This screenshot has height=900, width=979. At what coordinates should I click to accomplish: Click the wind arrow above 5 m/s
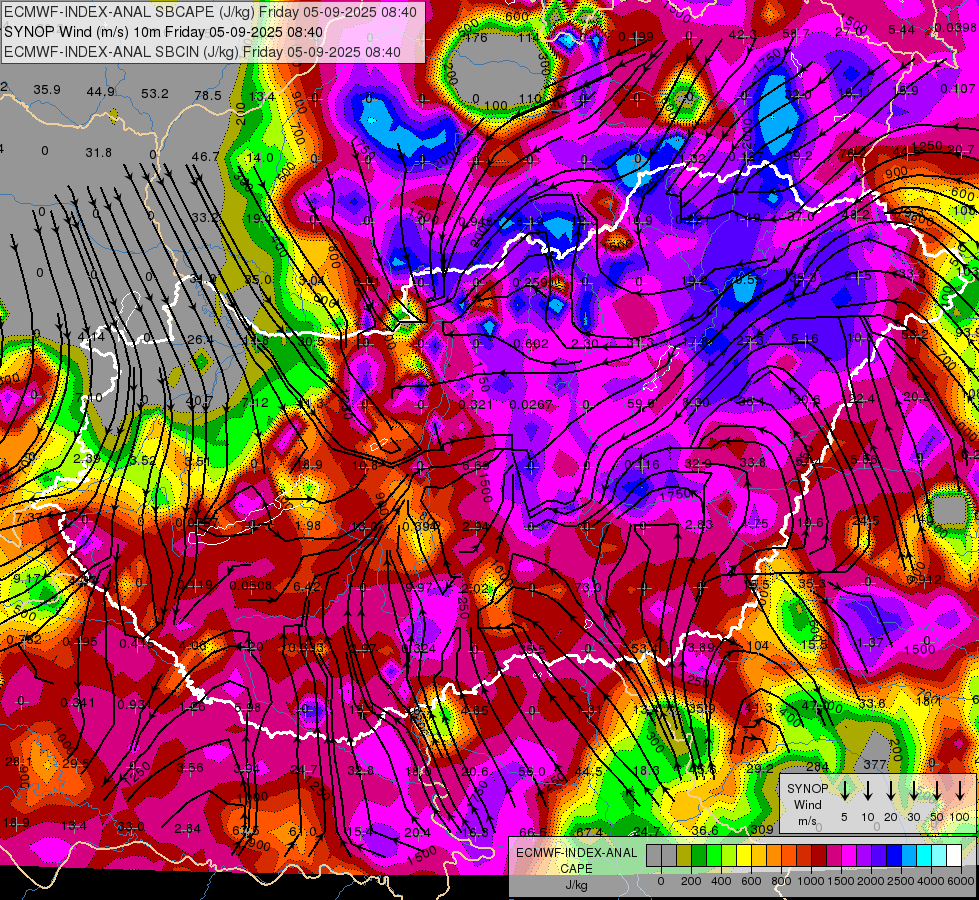pos(845,790)
